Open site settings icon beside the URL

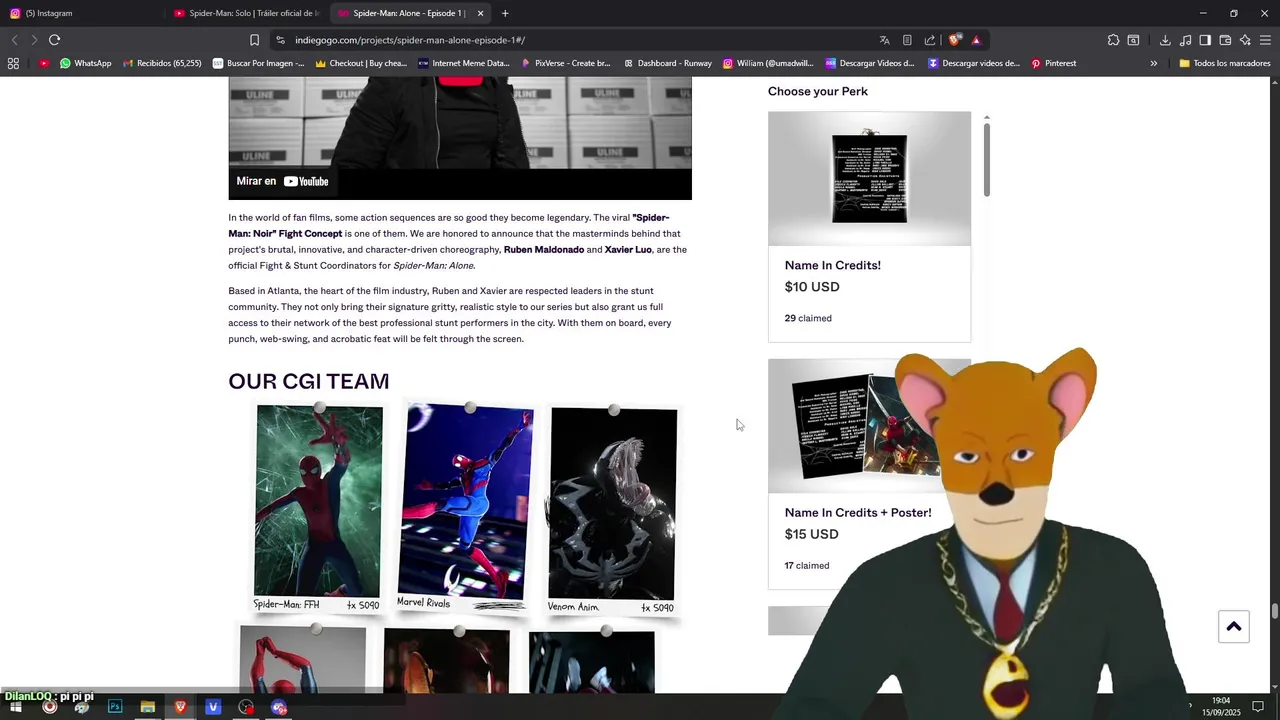(280, 40)
